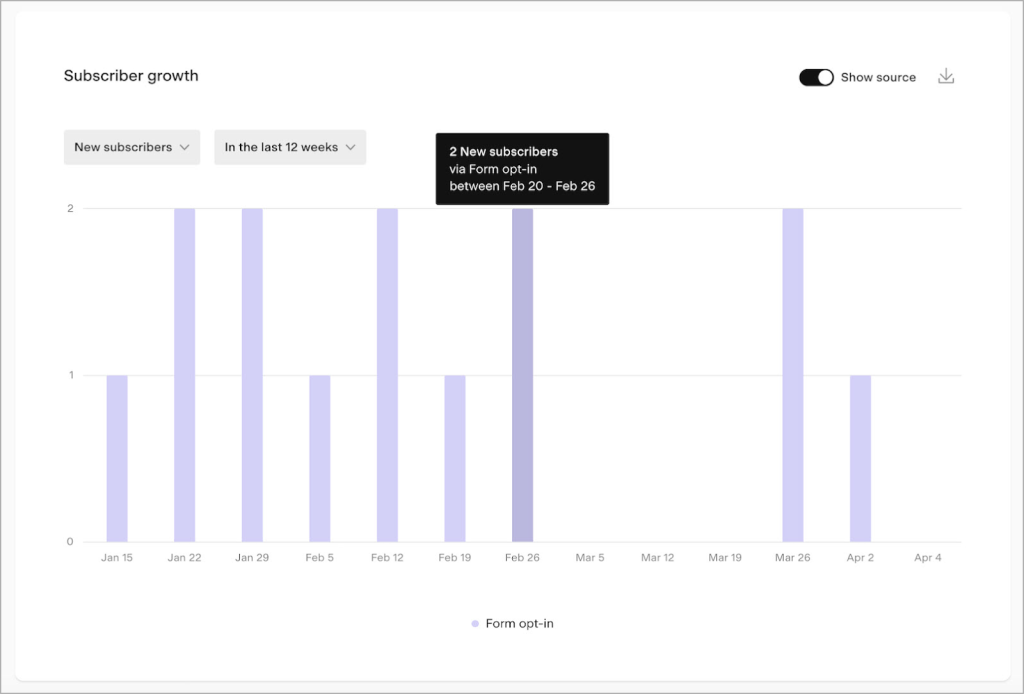Click the download chart icon
The height and width of the screenshot is (694, 1024).
click(x=946, y=77)
